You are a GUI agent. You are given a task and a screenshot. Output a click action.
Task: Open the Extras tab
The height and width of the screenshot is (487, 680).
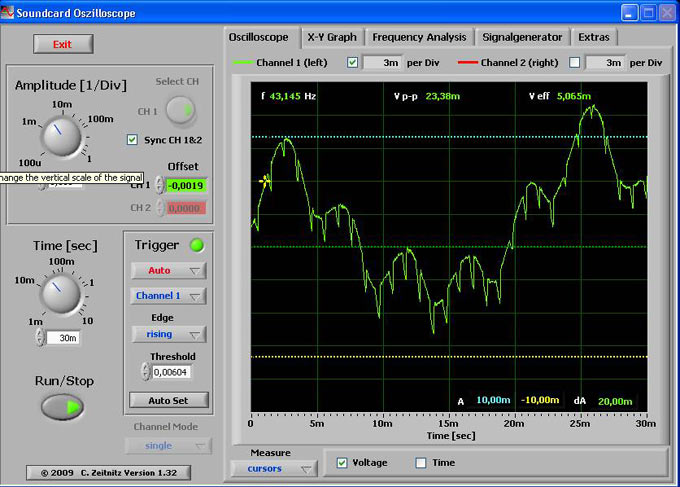594,37
